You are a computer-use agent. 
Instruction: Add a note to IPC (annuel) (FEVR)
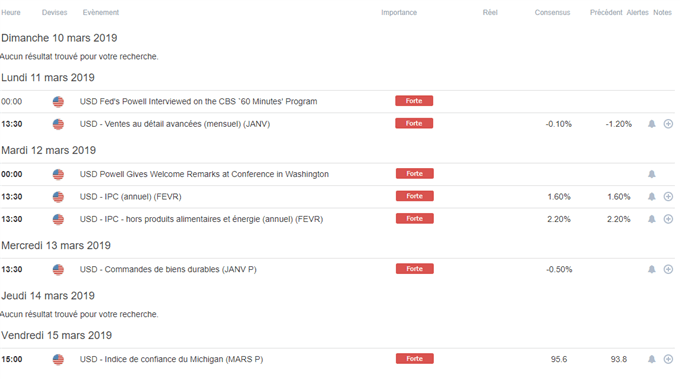click(668, 197)
